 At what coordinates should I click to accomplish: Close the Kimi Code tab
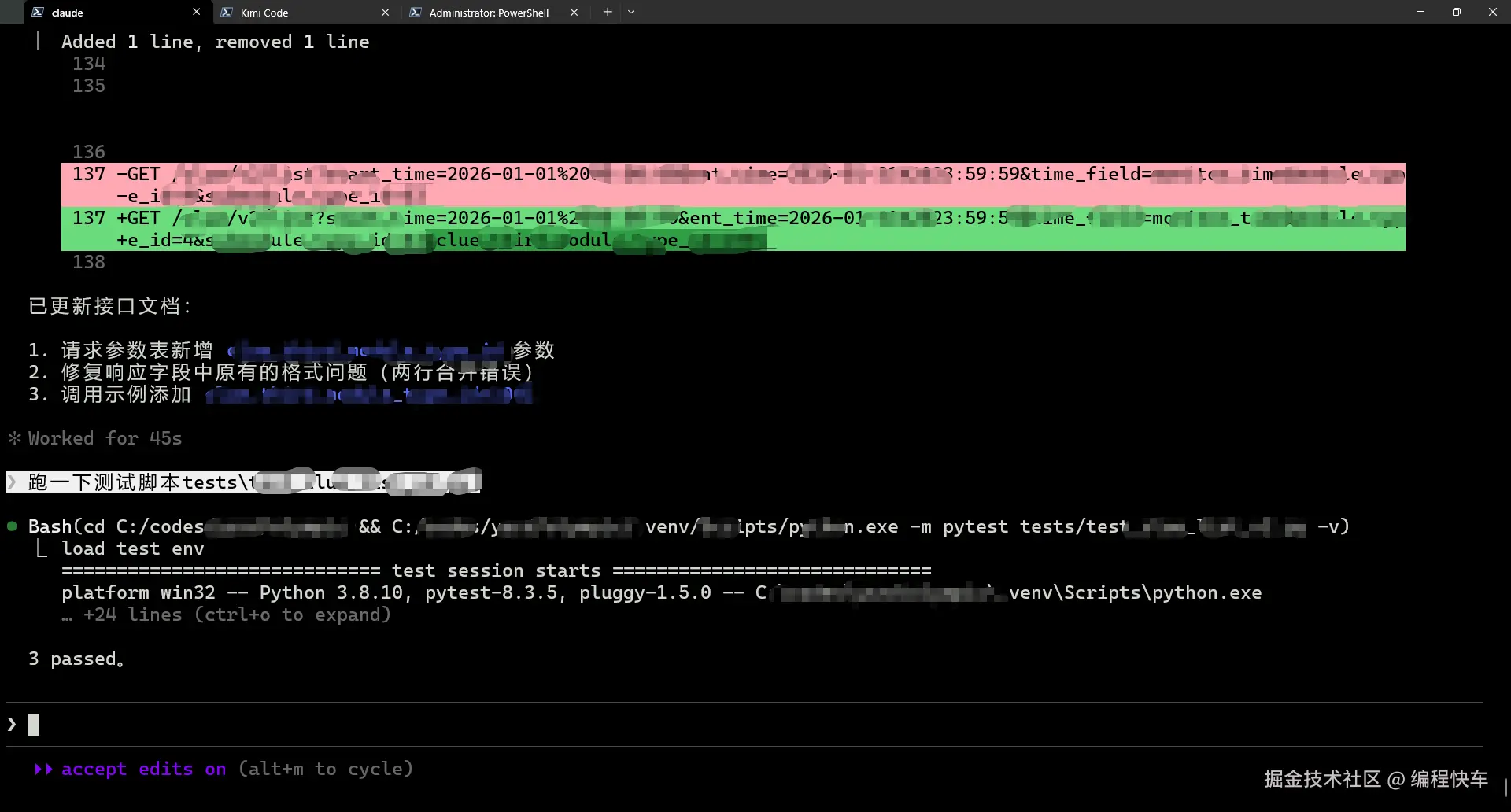[385, 13]
